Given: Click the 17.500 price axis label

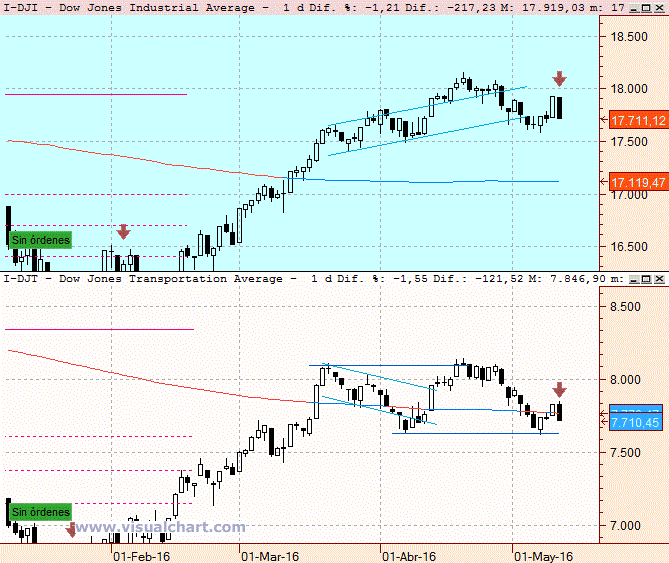Looking at the screenshot, I should coord(629,142).
